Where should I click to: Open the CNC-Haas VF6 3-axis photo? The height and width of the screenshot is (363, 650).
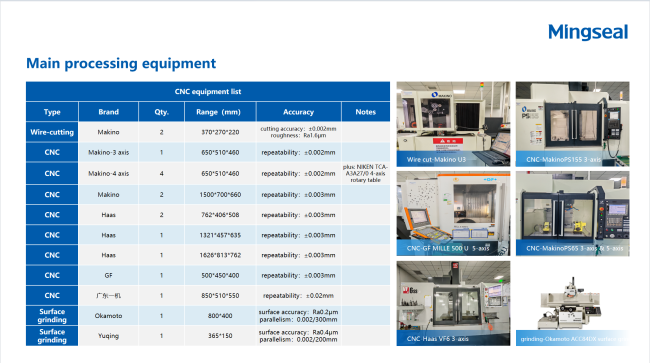(453, 303)
